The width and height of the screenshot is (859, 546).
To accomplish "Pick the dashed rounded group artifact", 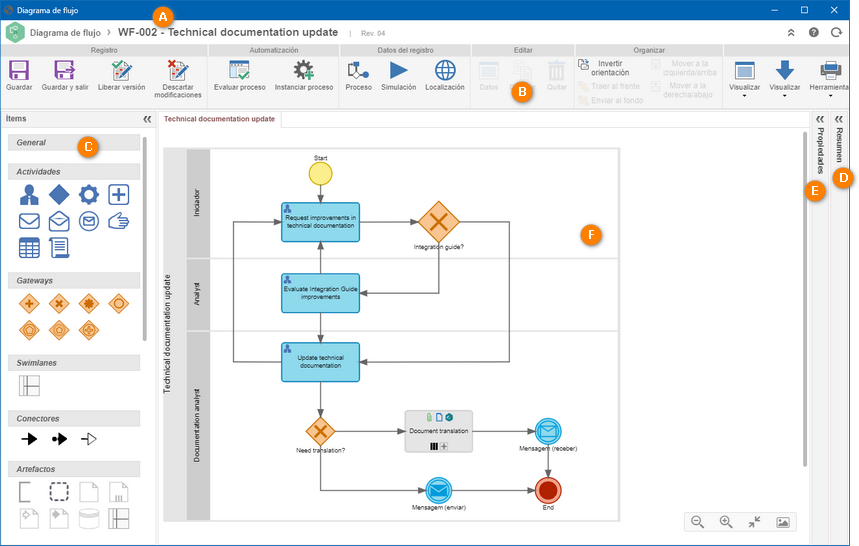I will pyautogui.click(x=59, y=492).
